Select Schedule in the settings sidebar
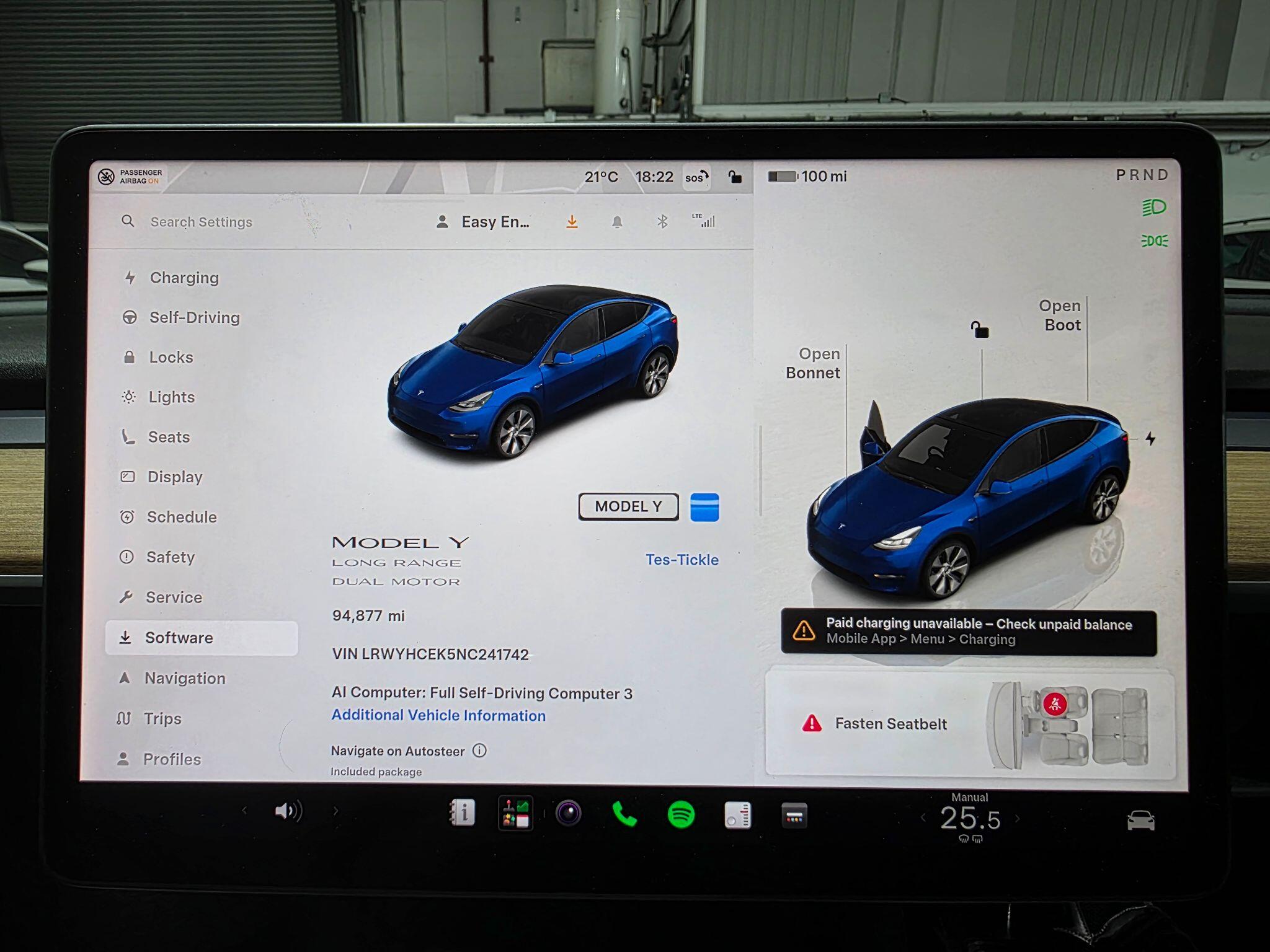Viewport: 1270px width, 952px height. click(x=168, y=517)
